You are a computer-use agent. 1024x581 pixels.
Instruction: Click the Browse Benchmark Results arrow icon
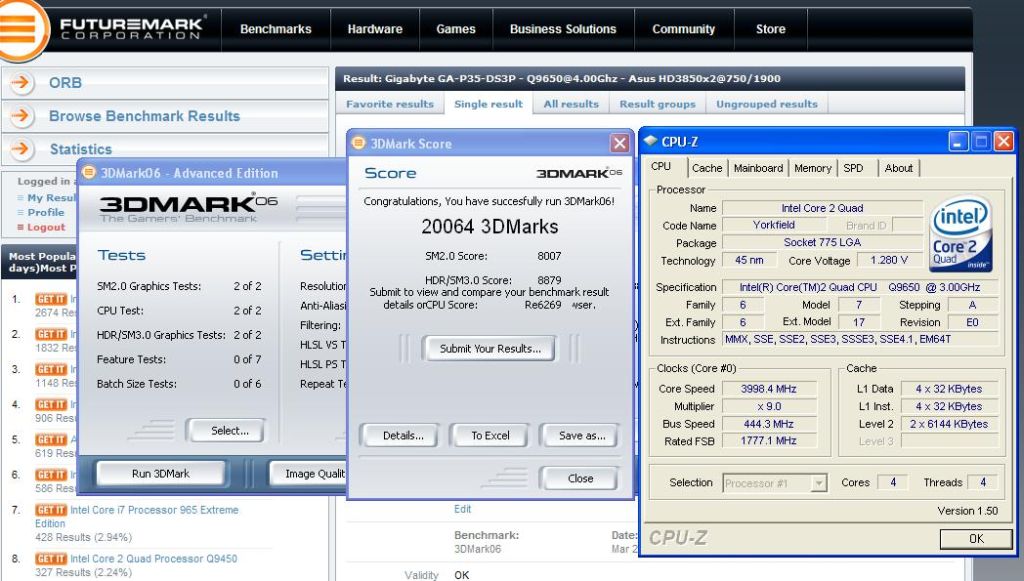[x=22, y=116]
